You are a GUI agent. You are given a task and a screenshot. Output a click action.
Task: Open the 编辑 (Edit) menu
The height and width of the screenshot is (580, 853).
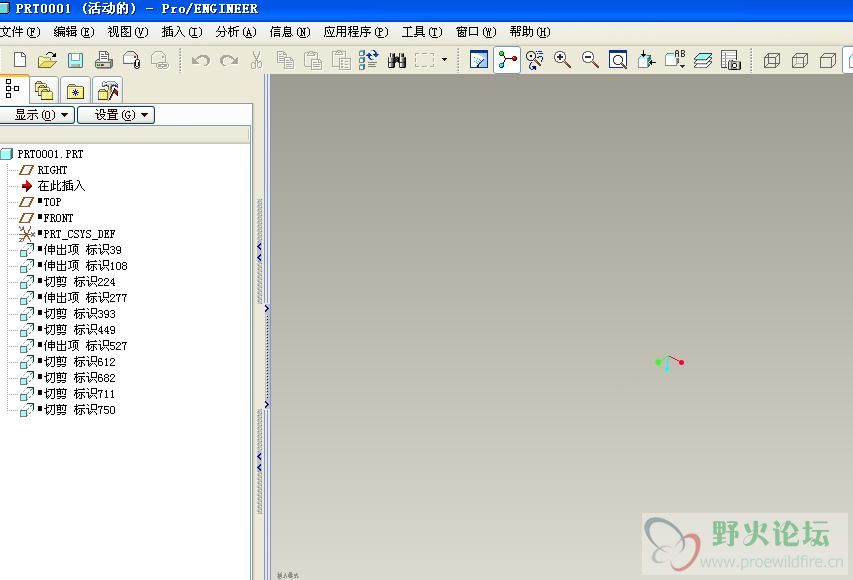point(74,32)
